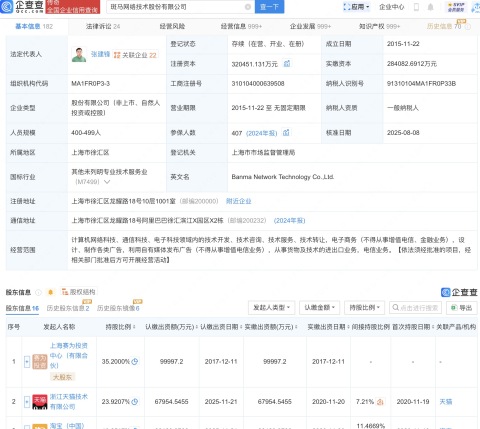Click the 浙江天猫技术 Tmall logo
This screenshot has width=480, height=429.
(40, 402)
